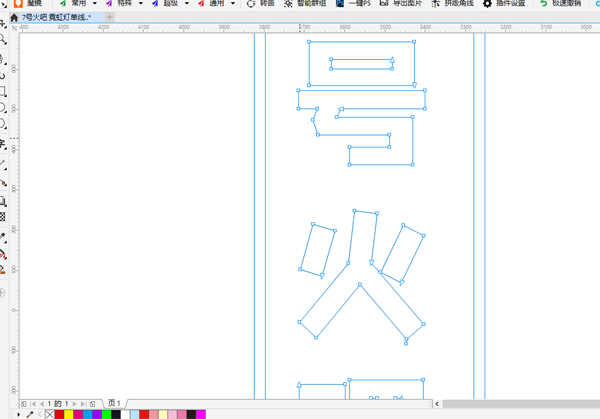Go to the first page

33,404
